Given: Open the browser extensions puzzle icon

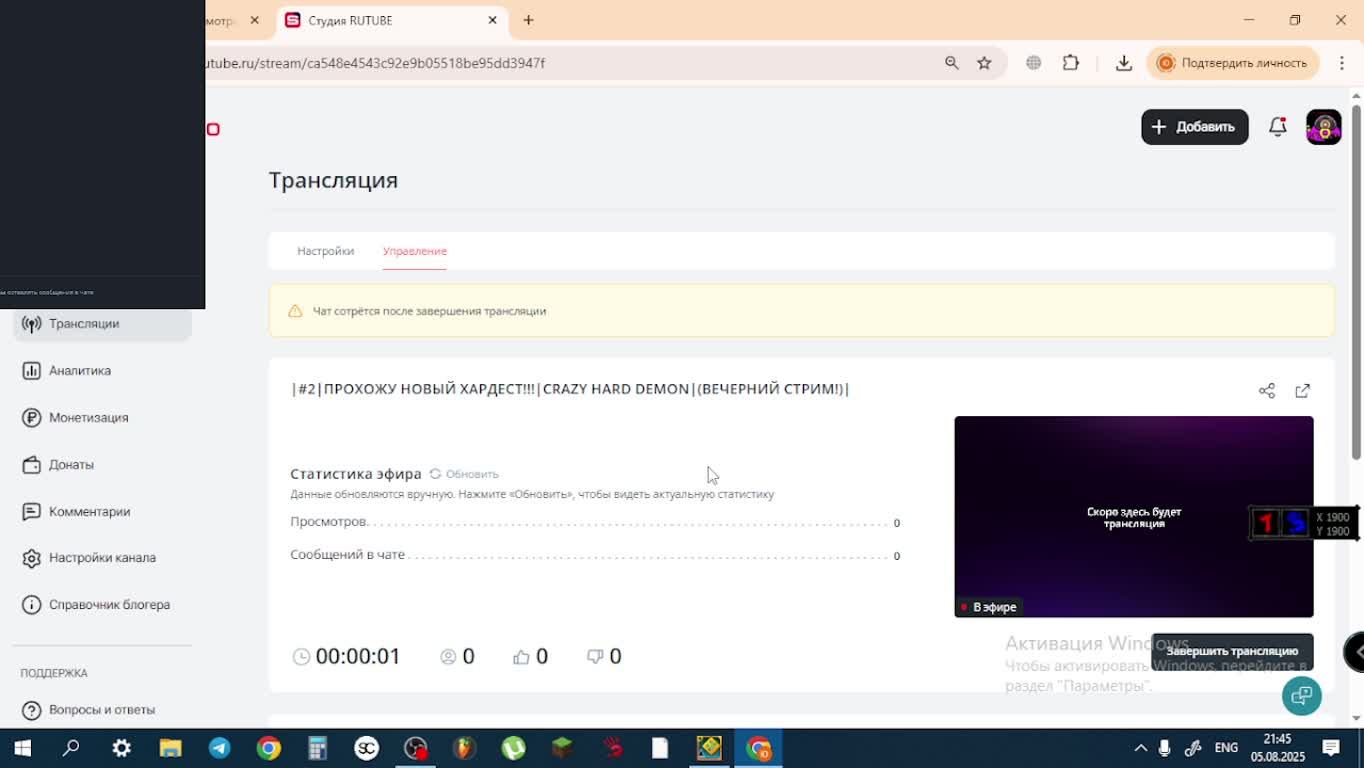Looking at the screenshot, I should pyautogui.click(x=1071, y=63).
